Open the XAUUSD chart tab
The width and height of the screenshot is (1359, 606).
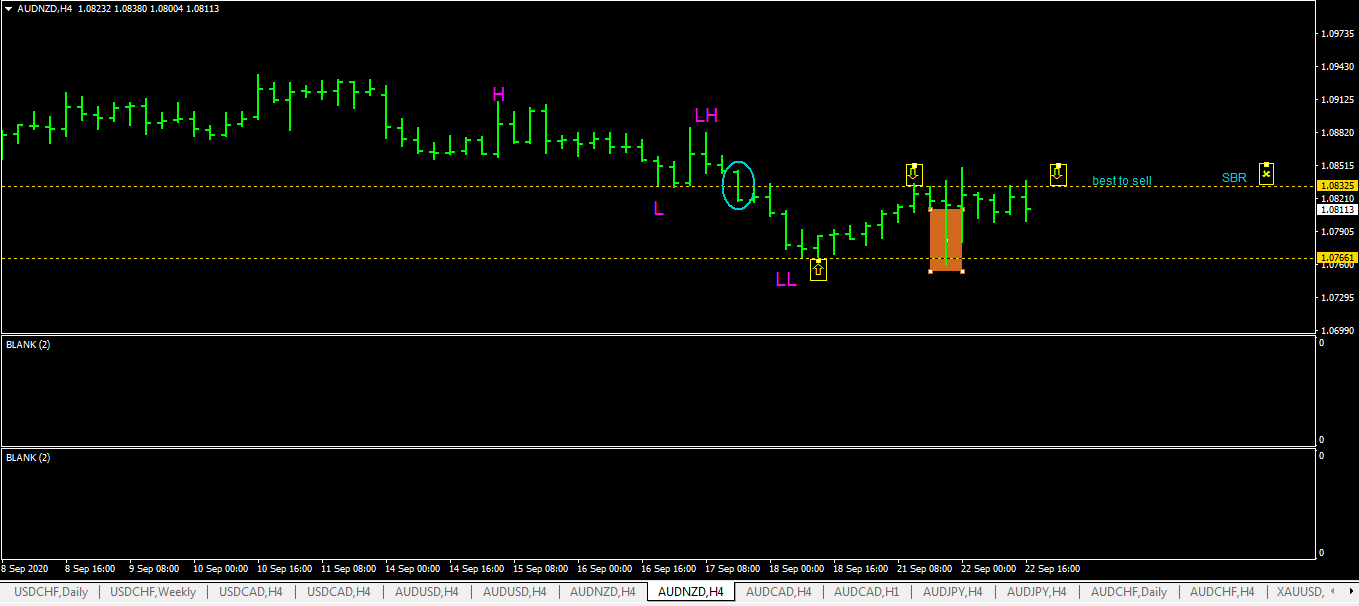tap(1300, 592)
